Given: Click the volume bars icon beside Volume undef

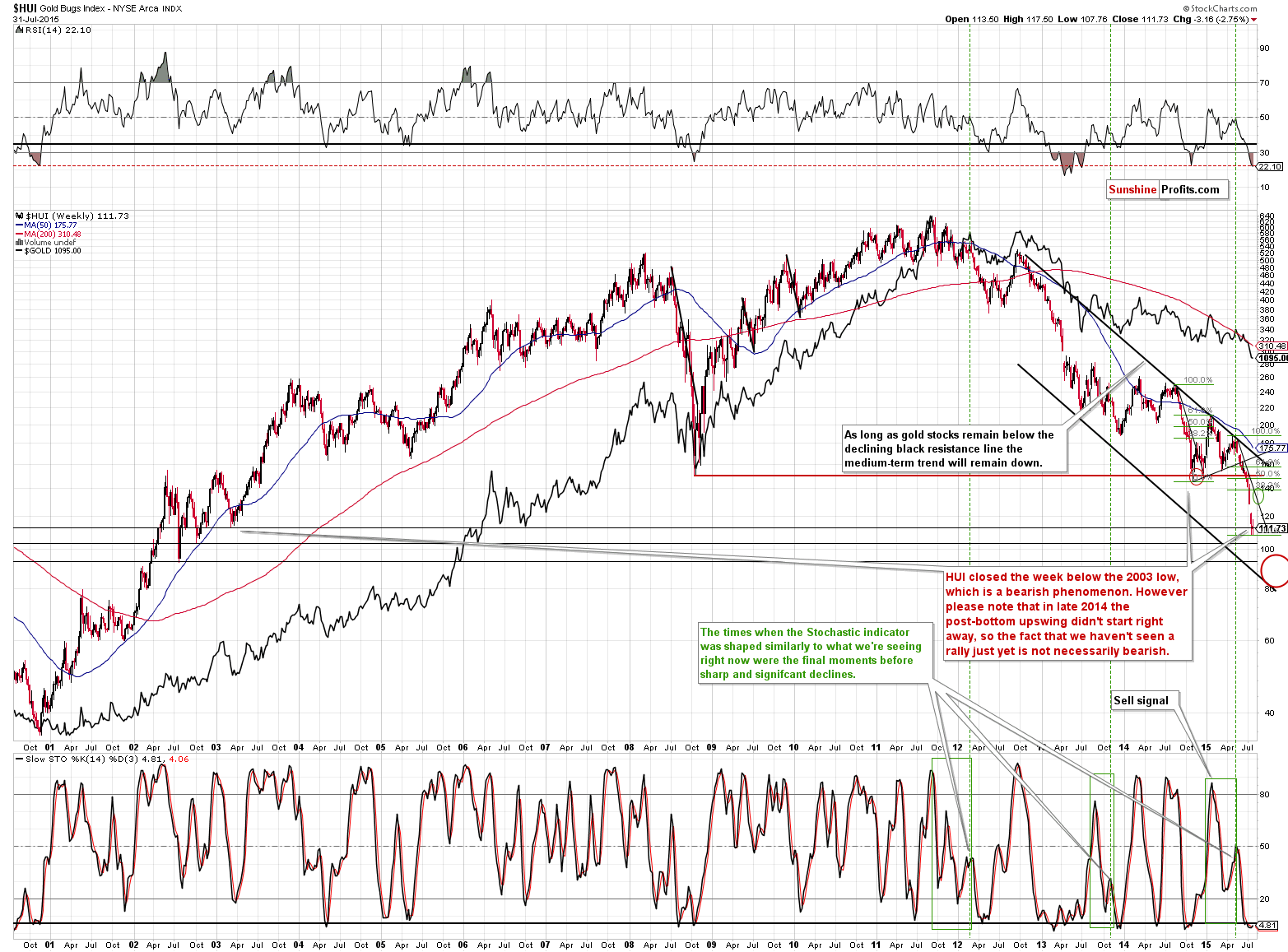Looking at the screenshot, I should pos(19,243).
